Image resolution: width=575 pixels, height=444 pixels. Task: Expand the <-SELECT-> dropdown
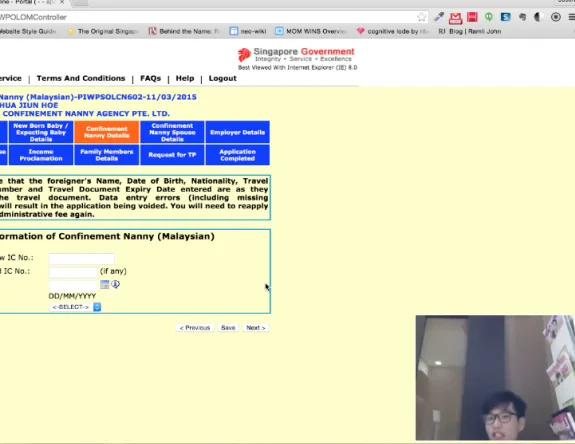pos(75,307)
